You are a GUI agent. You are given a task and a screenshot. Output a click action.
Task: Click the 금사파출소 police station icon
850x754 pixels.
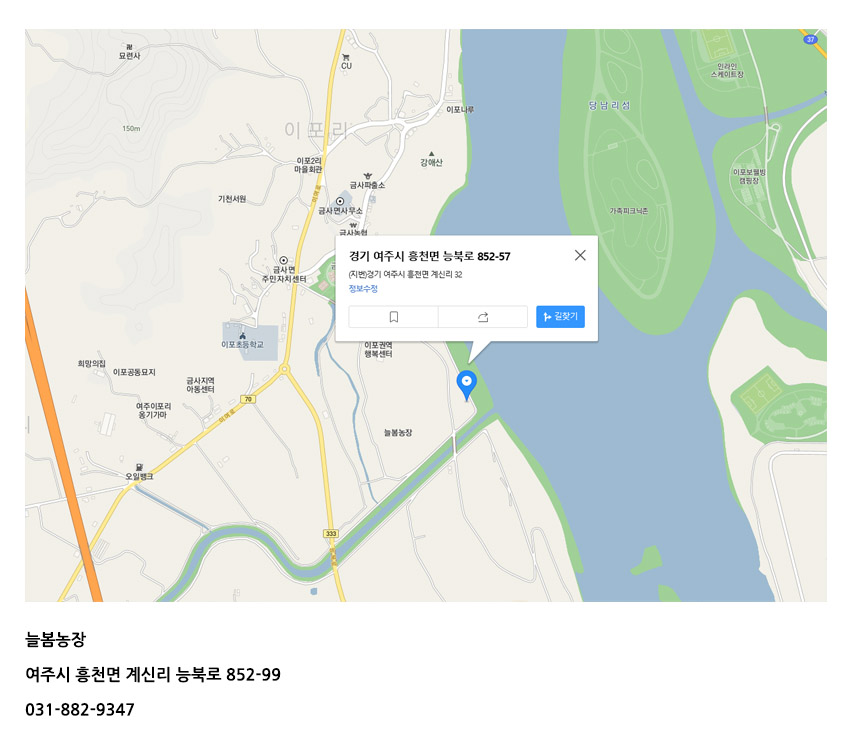368,176
